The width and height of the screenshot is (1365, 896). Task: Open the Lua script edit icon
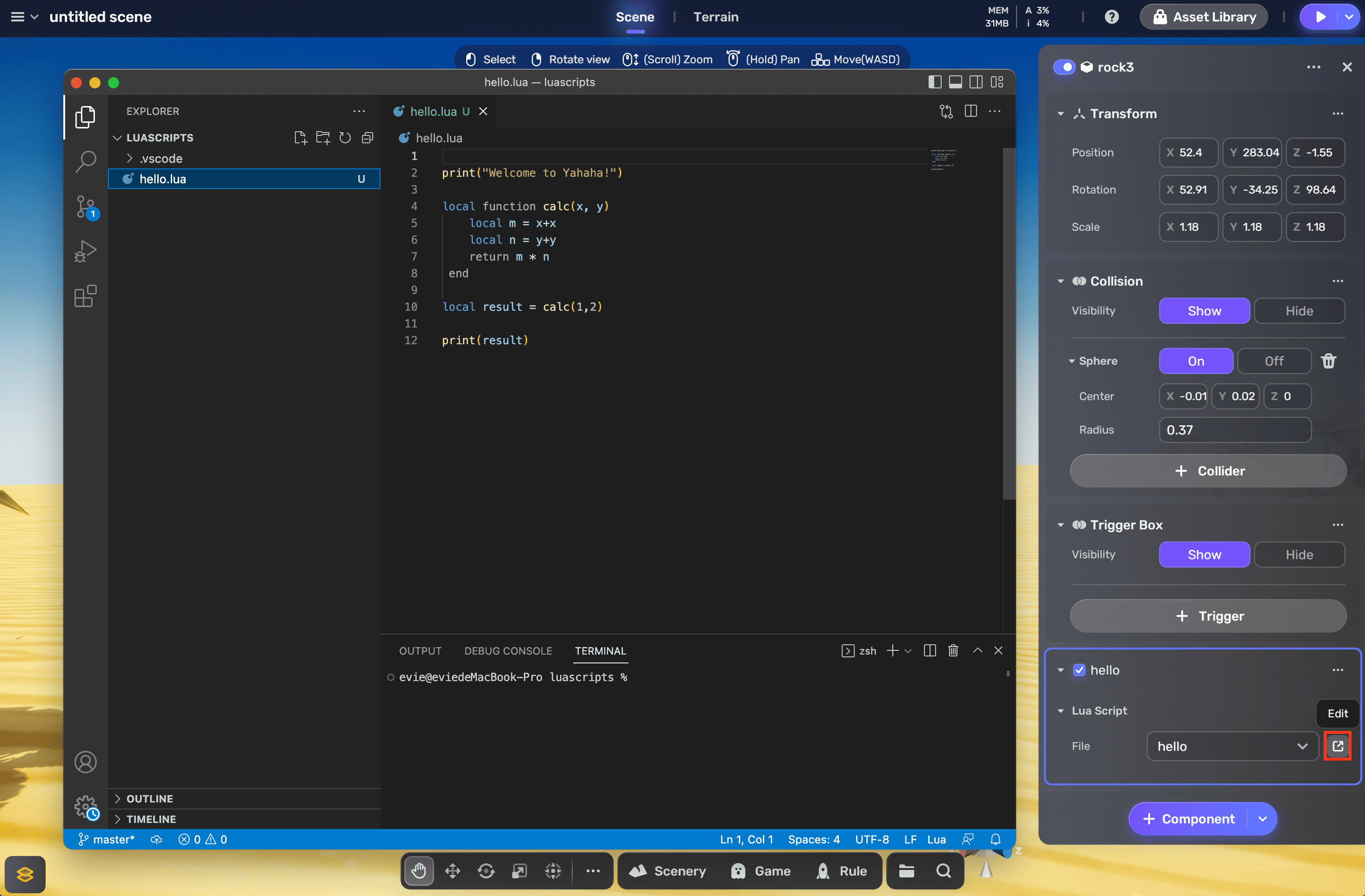(x=1337, y=746)
